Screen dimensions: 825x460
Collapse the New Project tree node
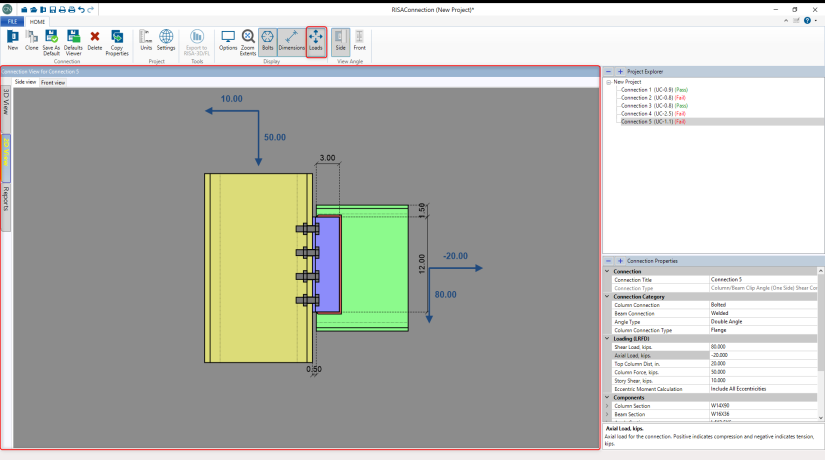pos(608,82)
